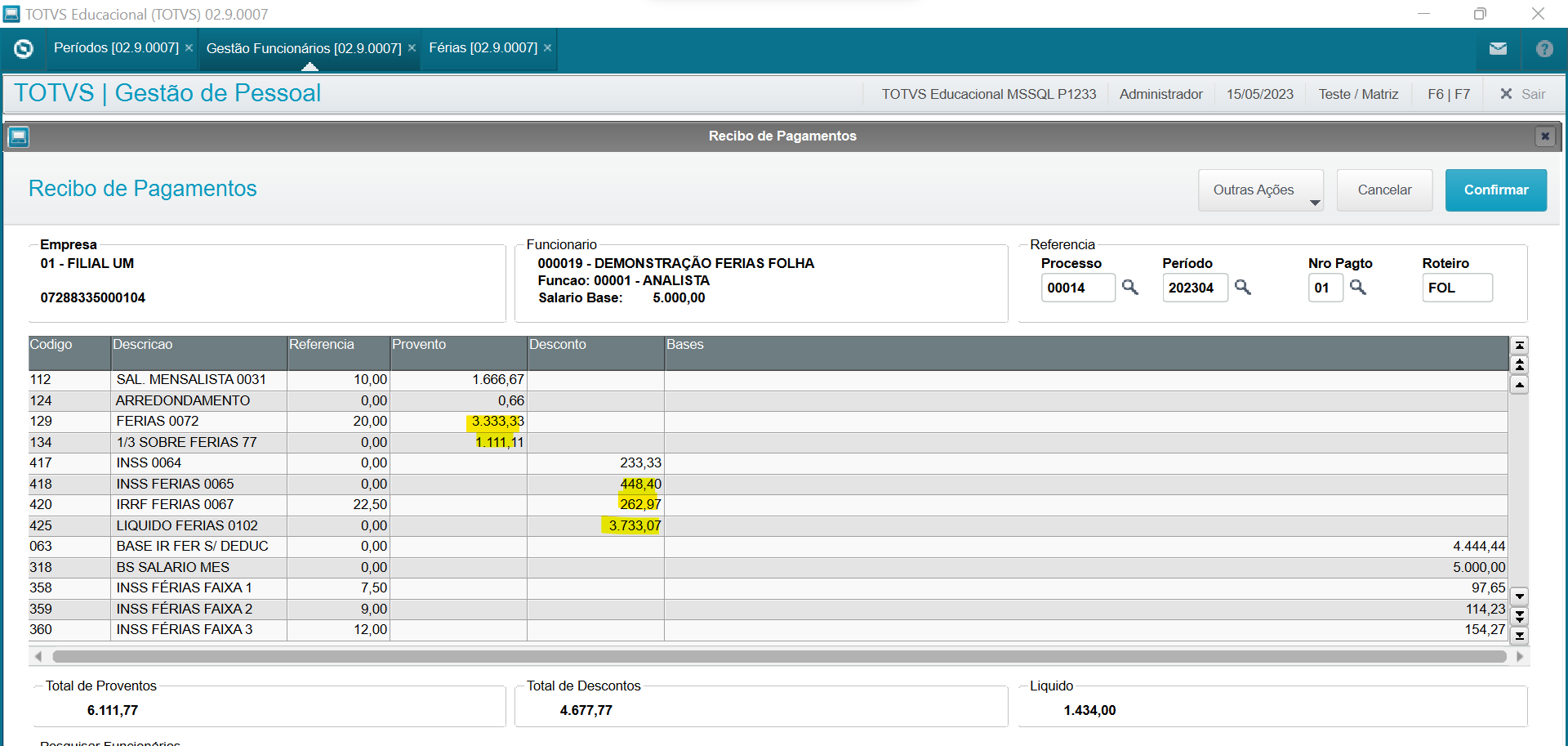Move one row down in grid

(x=1520, y=596)
